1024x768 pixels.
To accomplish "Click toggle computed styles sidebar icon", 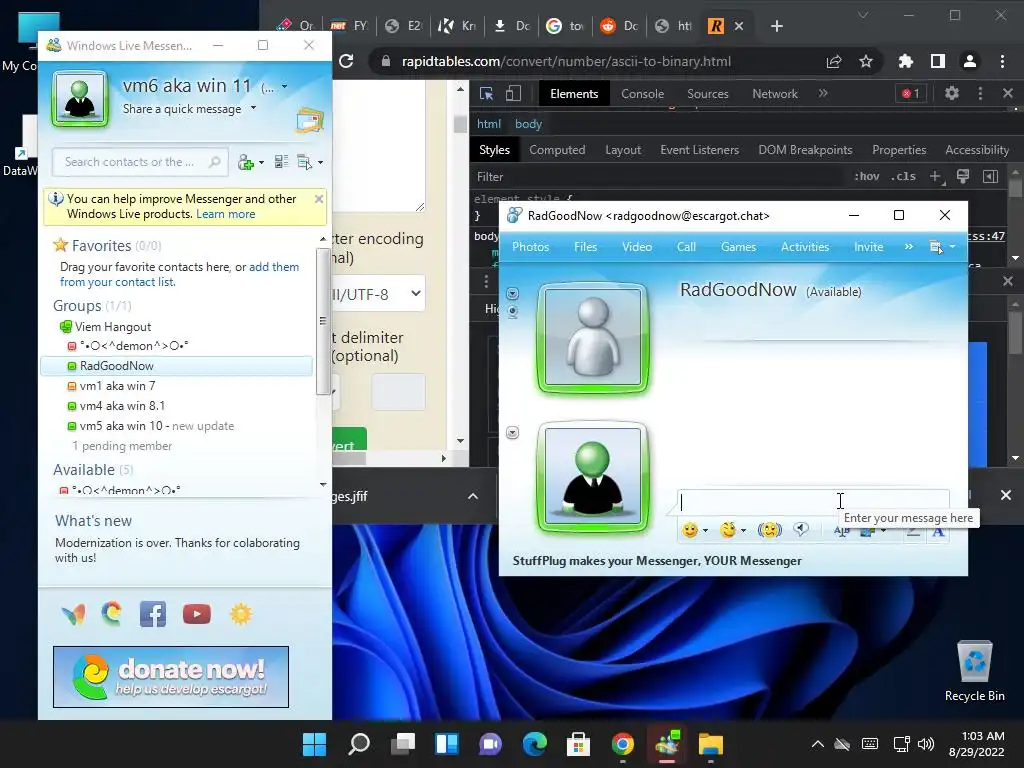I will (991, 176).
